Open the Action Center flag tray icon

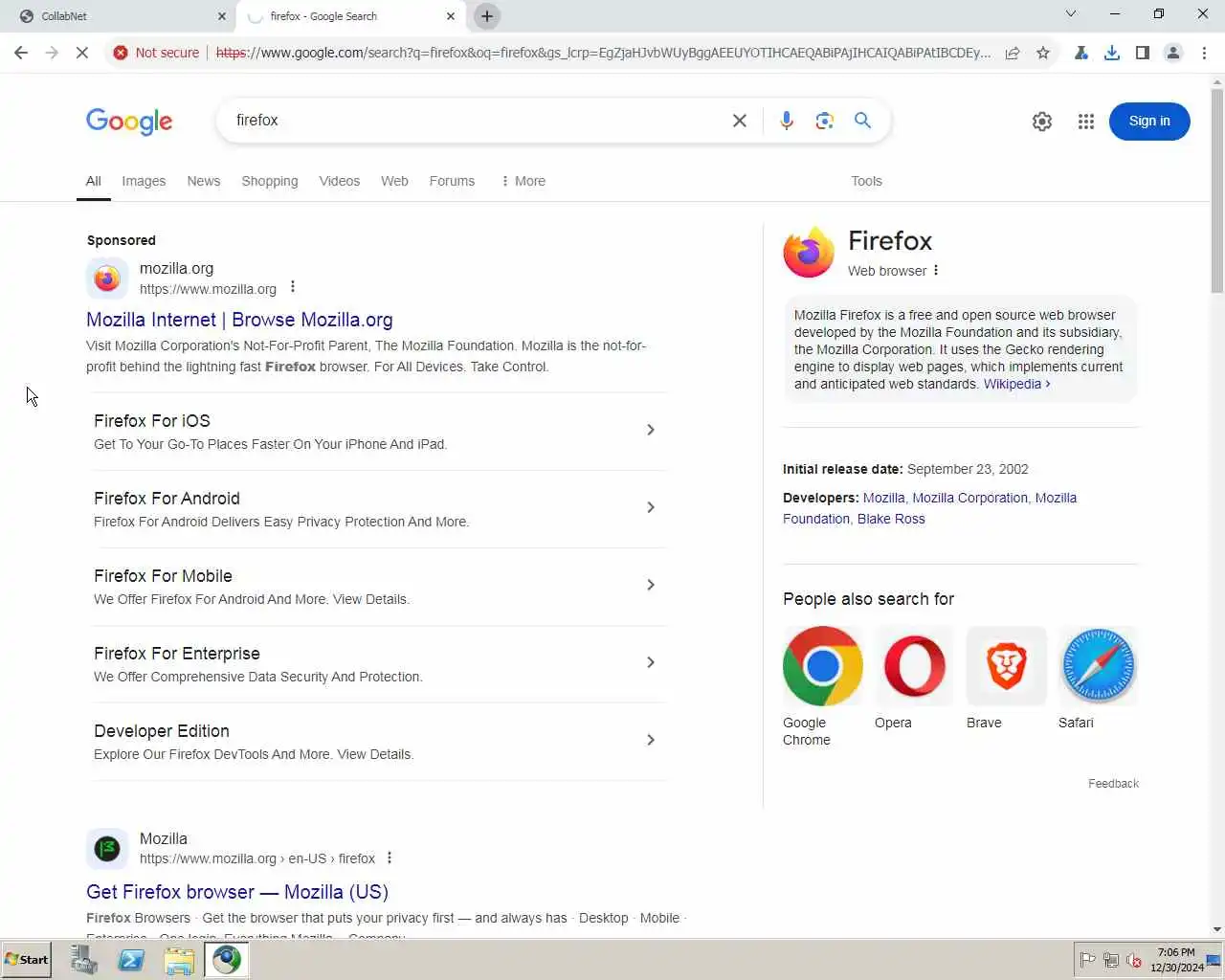click(1087, 960)
